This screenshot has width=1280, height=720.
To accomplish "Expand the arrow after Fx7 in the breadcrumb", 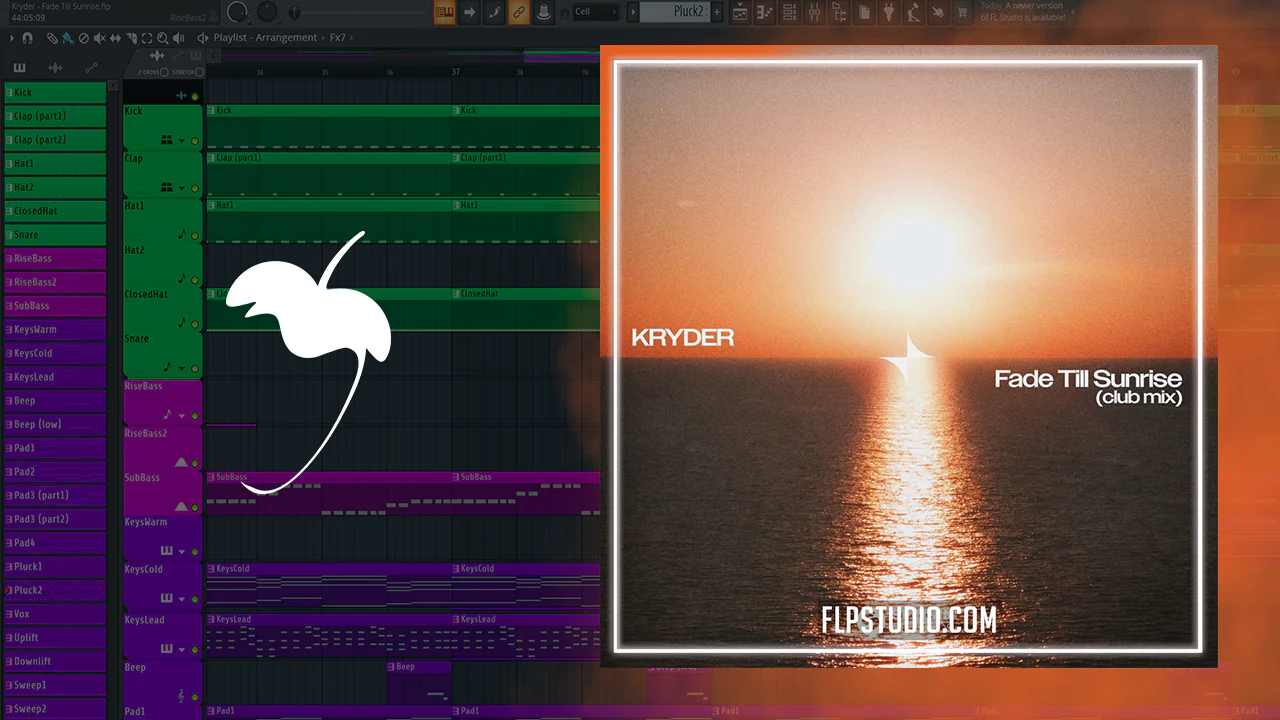I will point(354,38).
